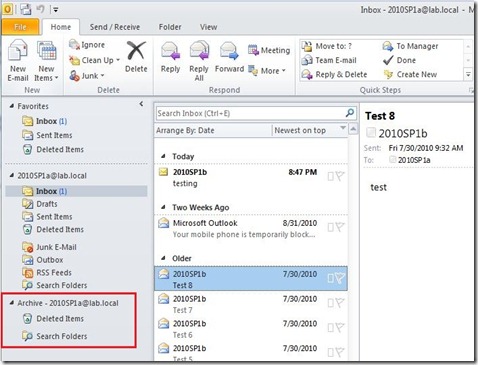This screenshot has height=365, width=478.
Task: Open the File tab
Action: (20, 27)
